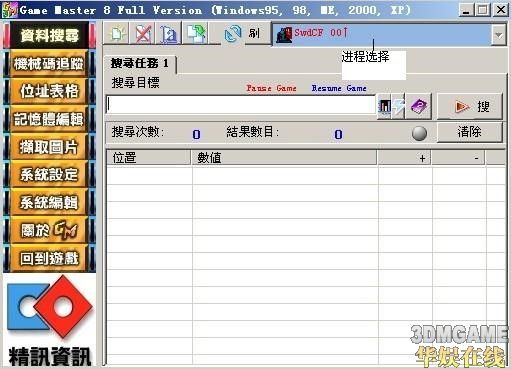Expand the process selection dropdown arrow
Screen dimensions: 511x369
point(498,35)
